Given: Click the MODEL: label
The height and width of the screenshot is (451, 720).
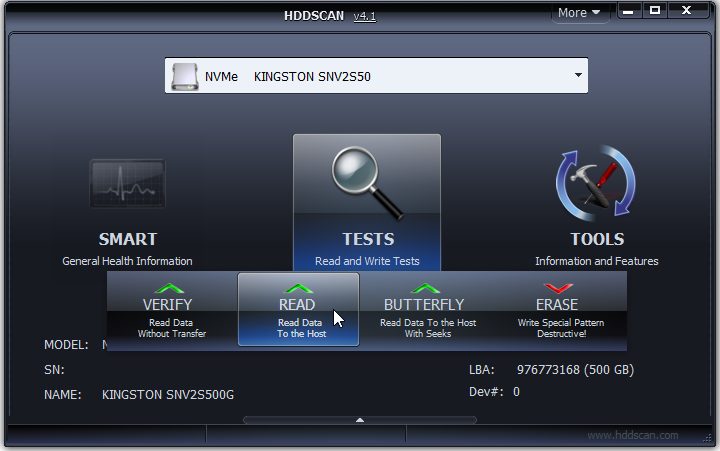Looking at the screenshot, I should (66, 345).
